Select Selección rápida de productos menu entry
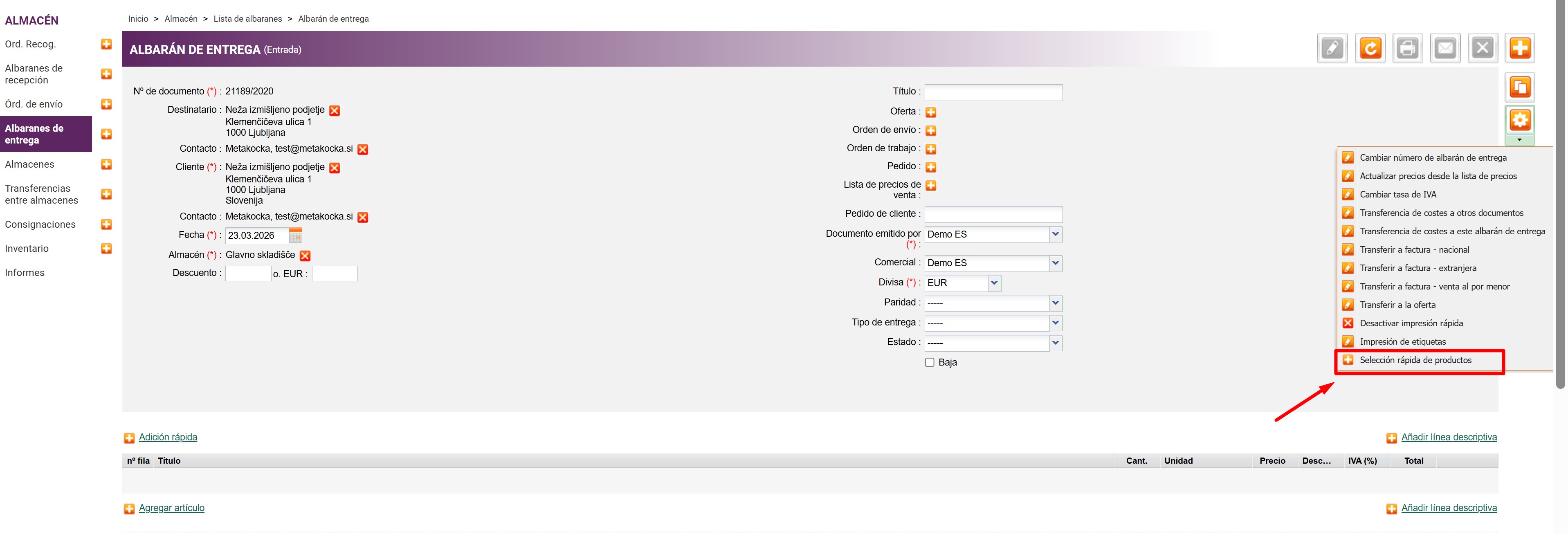This screenshot has height=534, width=1568. (1415, 361)
